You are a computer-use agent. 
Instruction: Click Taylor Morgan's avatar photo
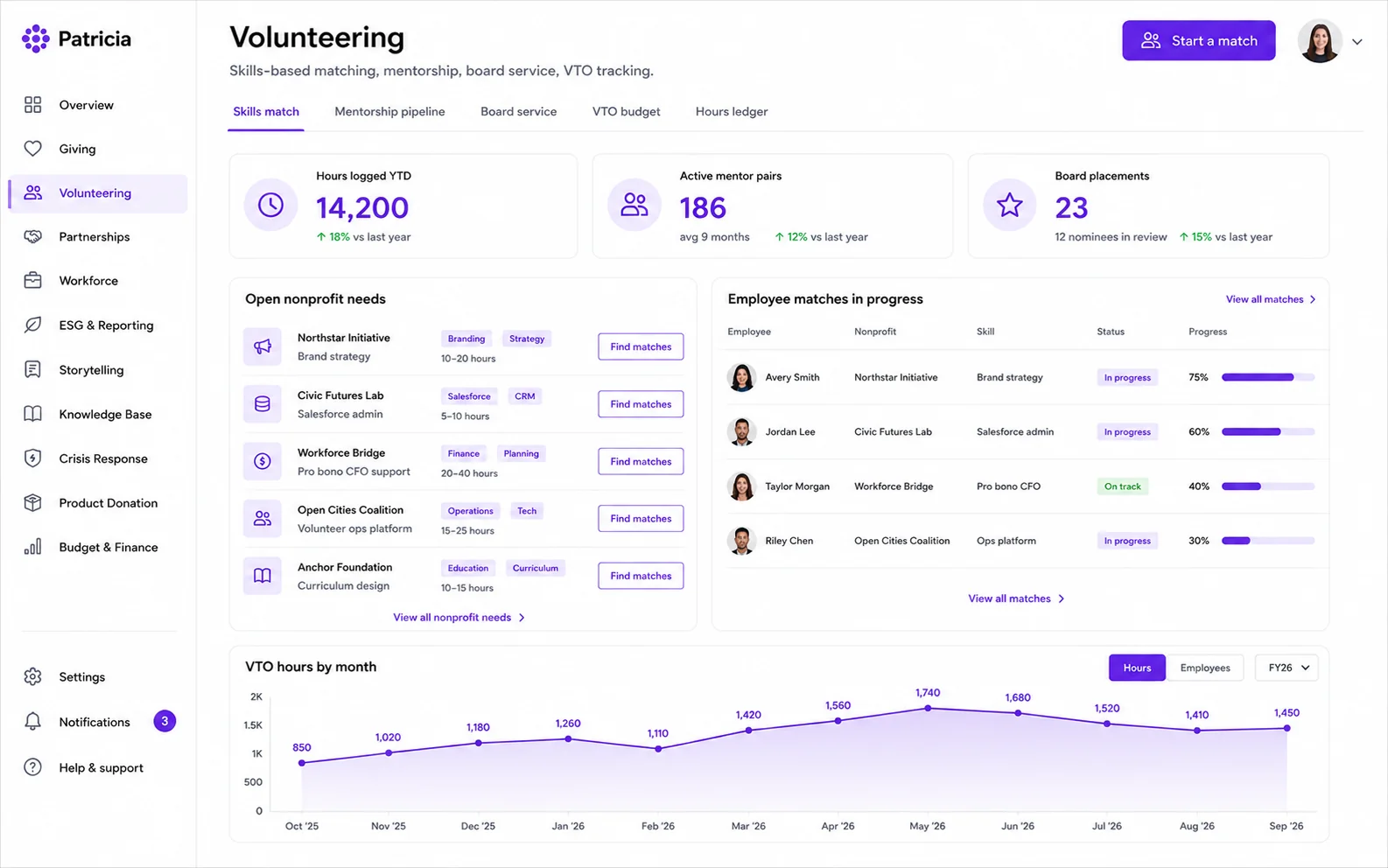(741, 486)
